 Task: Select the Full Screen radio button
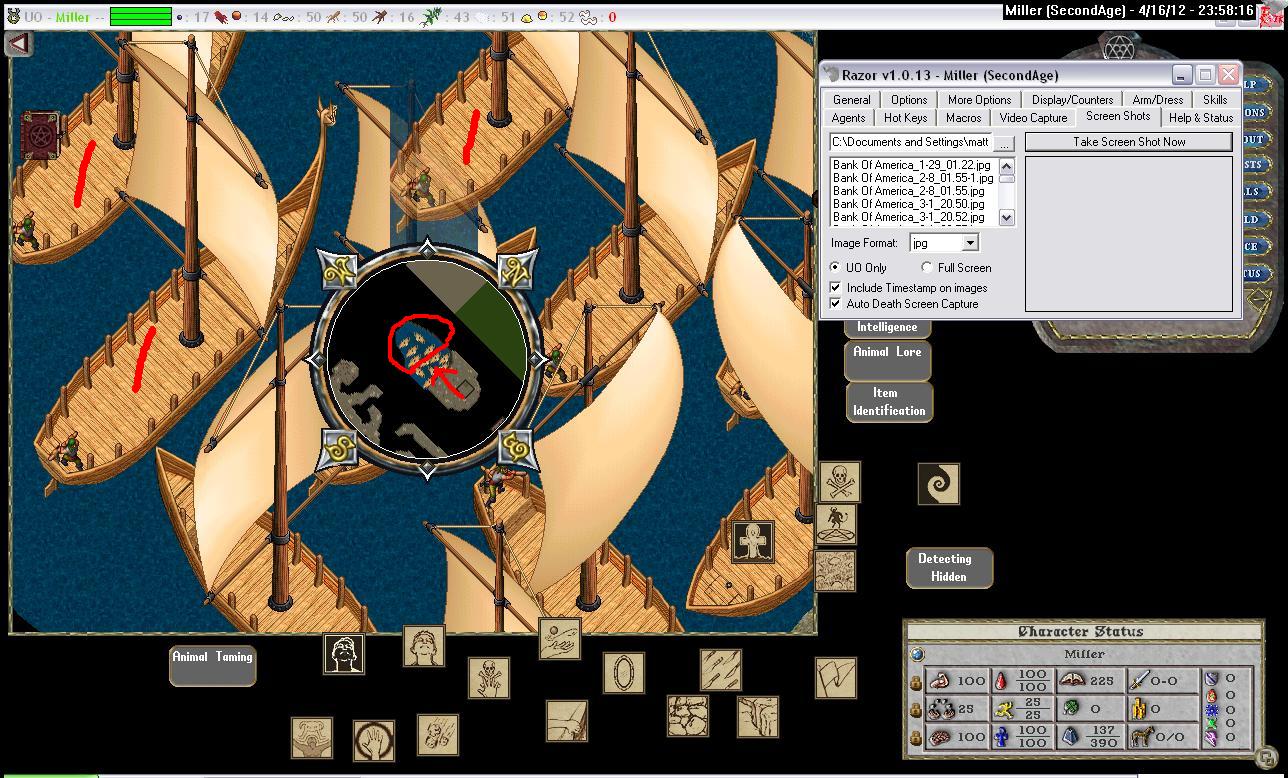click(x=927, y=268)
